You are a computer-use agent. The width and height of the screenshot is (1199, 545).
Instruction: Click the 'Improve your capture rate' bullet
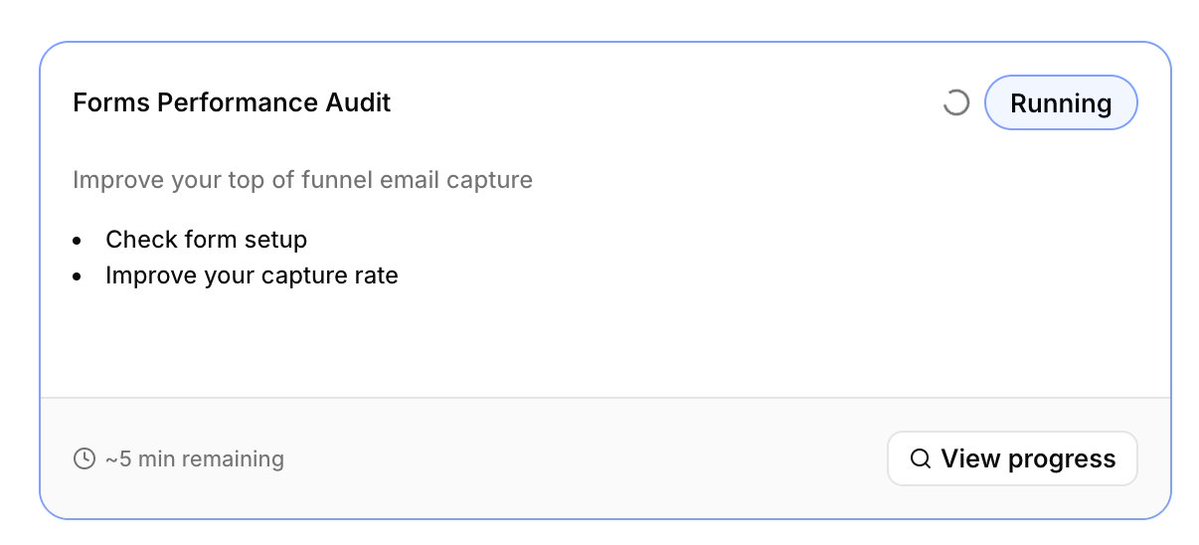[252, 275]
